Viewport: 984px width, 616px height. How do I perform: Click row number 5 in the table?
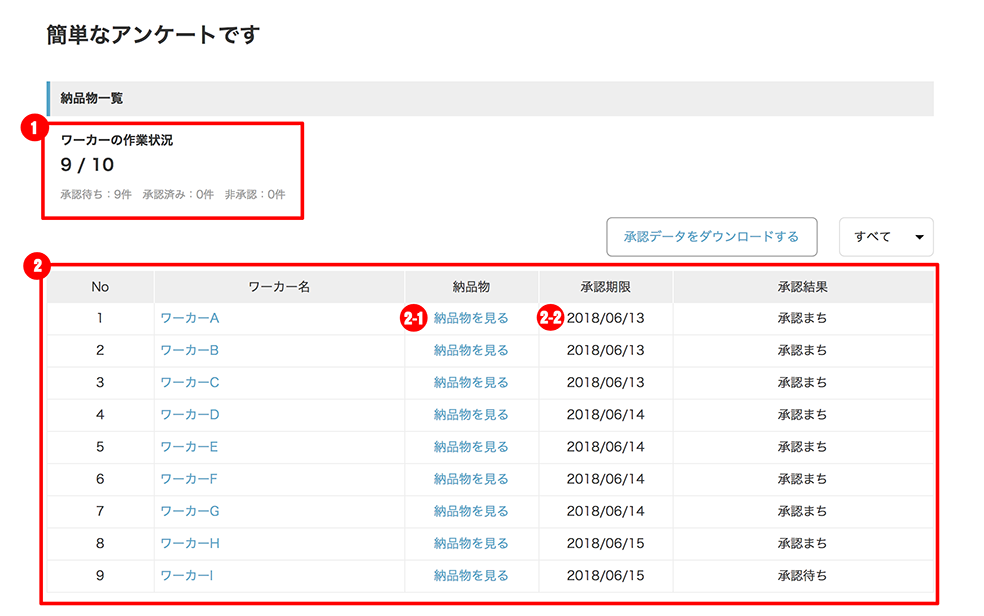[x=100, y=447]
